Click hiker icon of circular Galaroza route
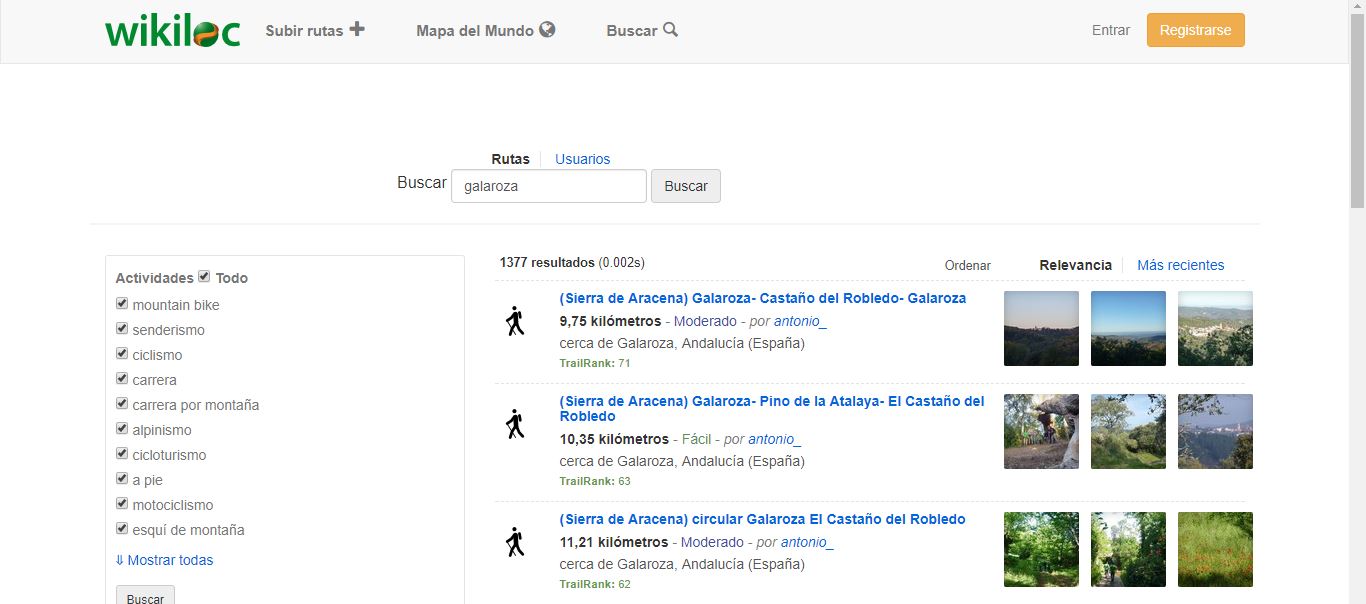 click(x=515, y=542)
